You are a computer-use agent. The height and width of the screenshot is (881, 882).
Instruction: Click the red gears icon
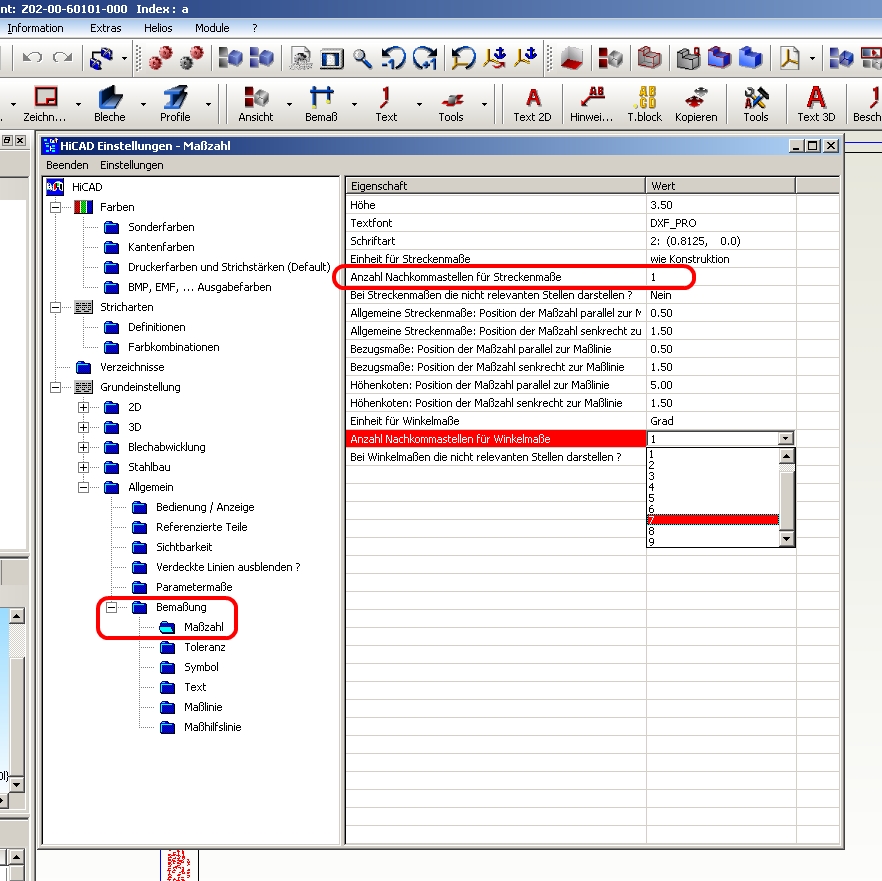coord(160,58)
